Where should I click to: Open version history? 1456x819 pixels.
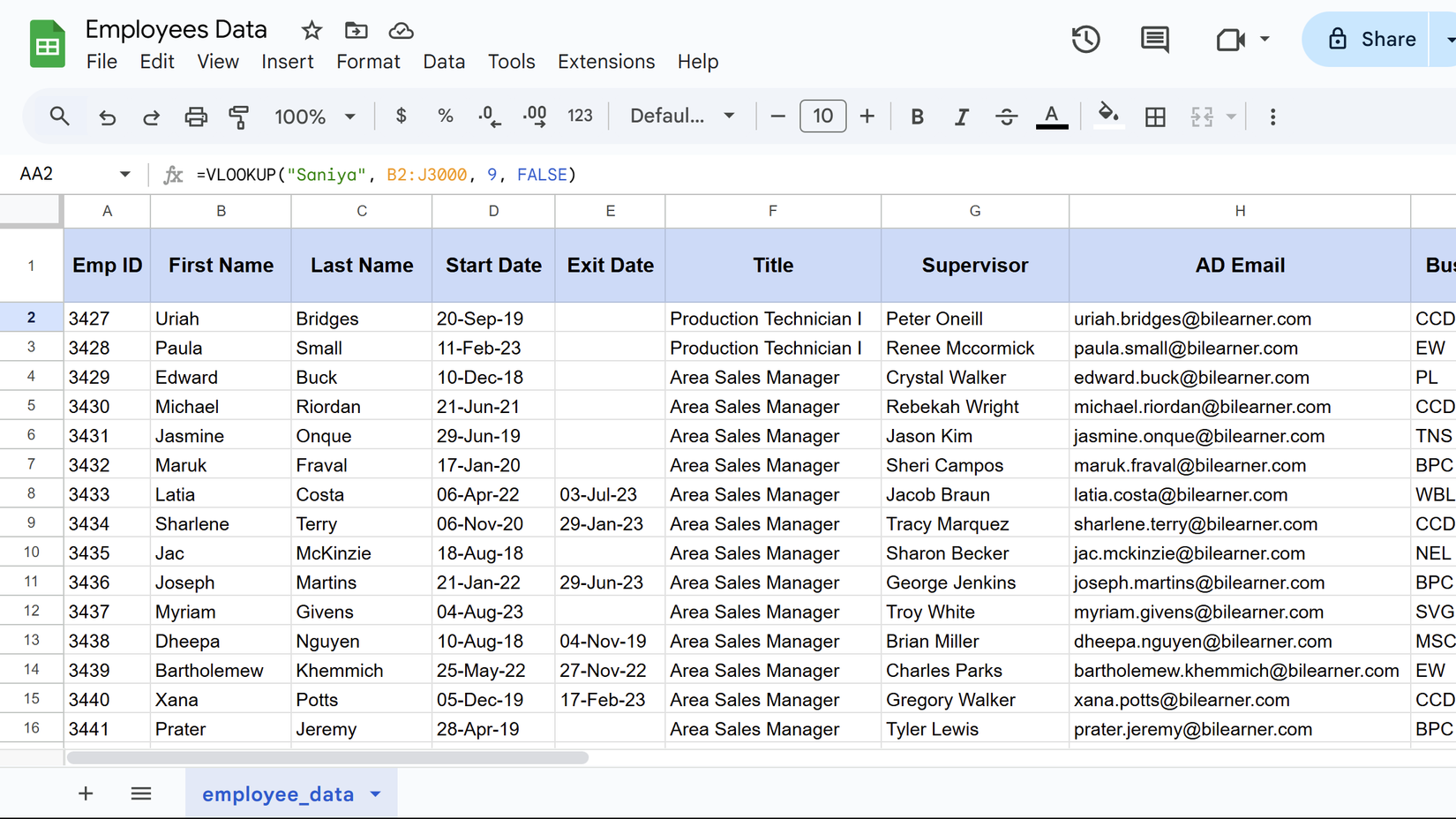(x=1085, y=39)
